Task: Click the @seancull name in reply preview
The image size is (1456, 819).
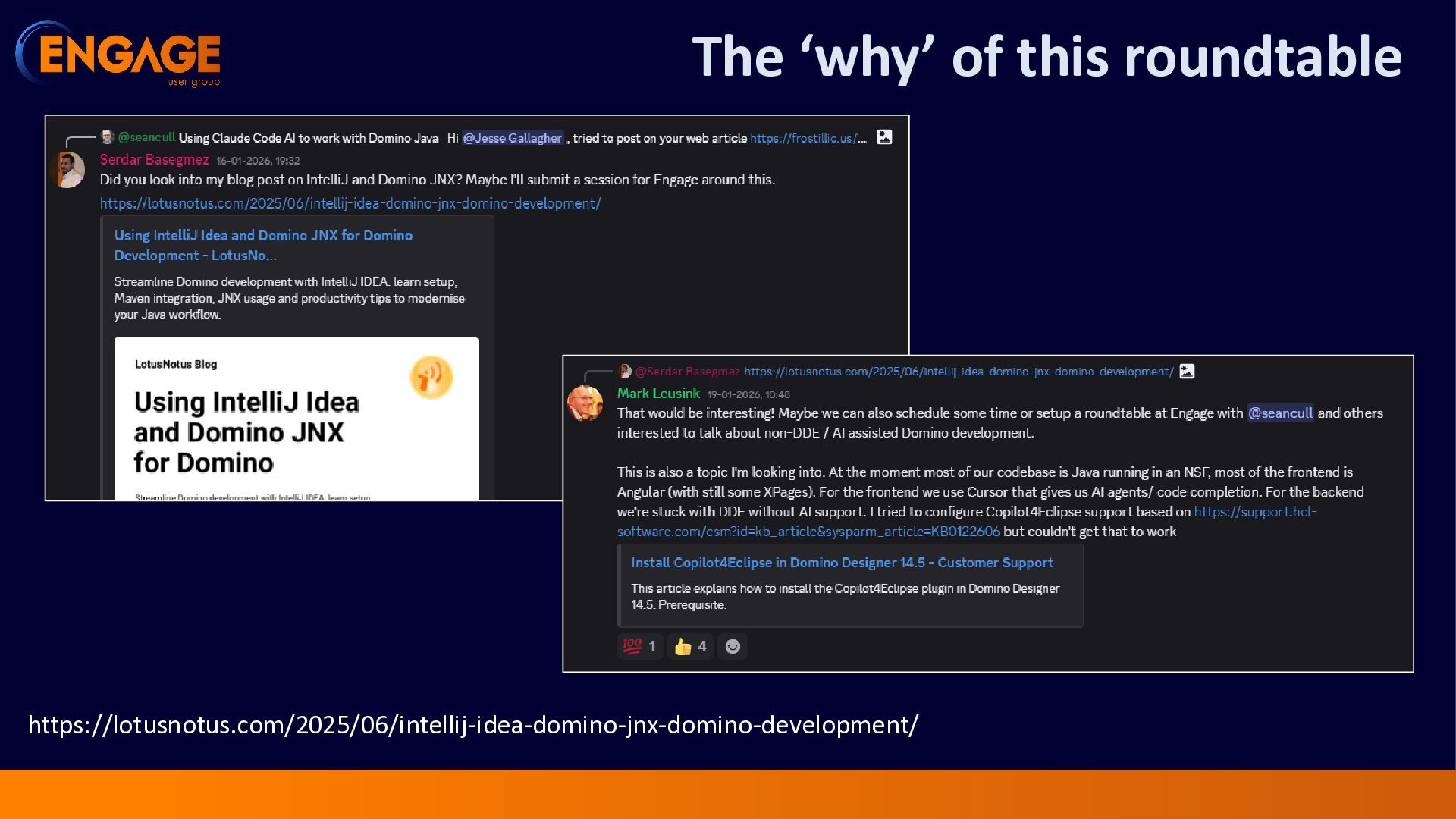Action: (146, 137)
